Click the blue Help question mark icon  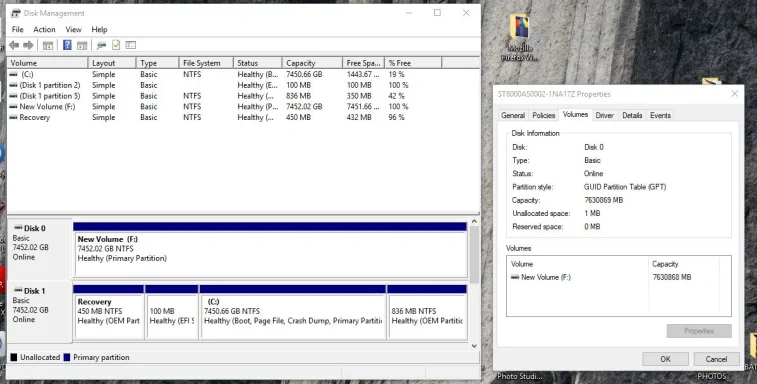pos(67,45)
